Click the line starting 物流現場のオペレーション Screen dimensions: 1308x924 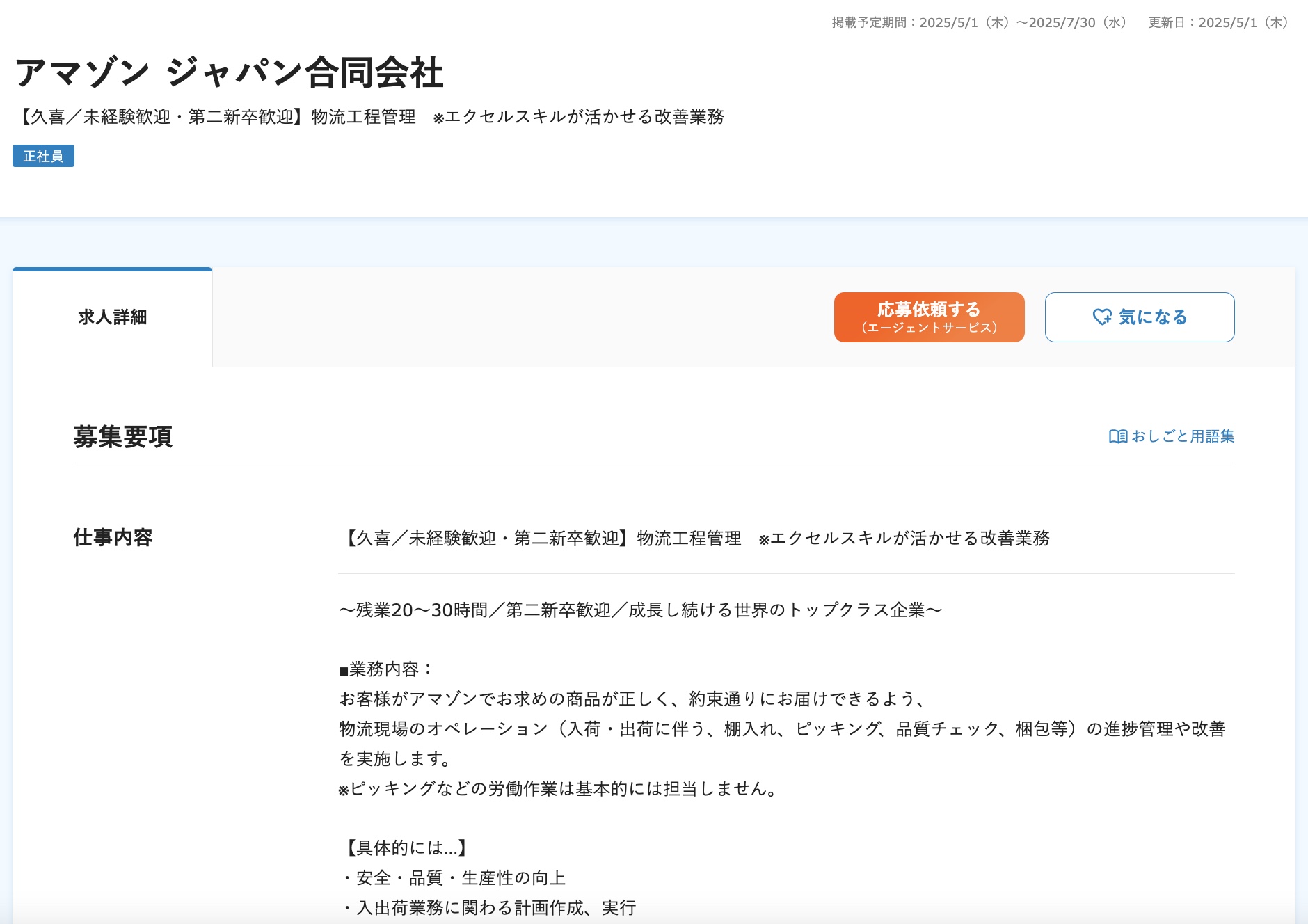coord(783,729)
